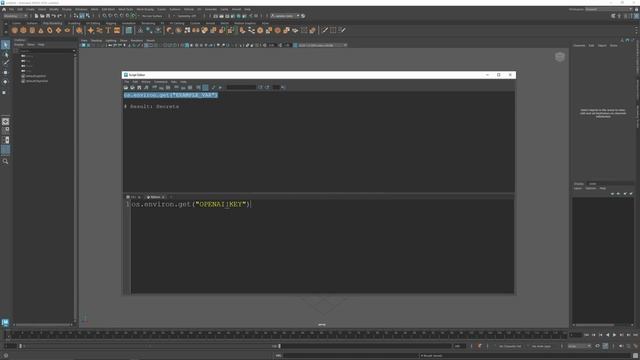Click No Live Surface button
The width and height of the screenshot is (640, 360).
[x=152, y=16]
